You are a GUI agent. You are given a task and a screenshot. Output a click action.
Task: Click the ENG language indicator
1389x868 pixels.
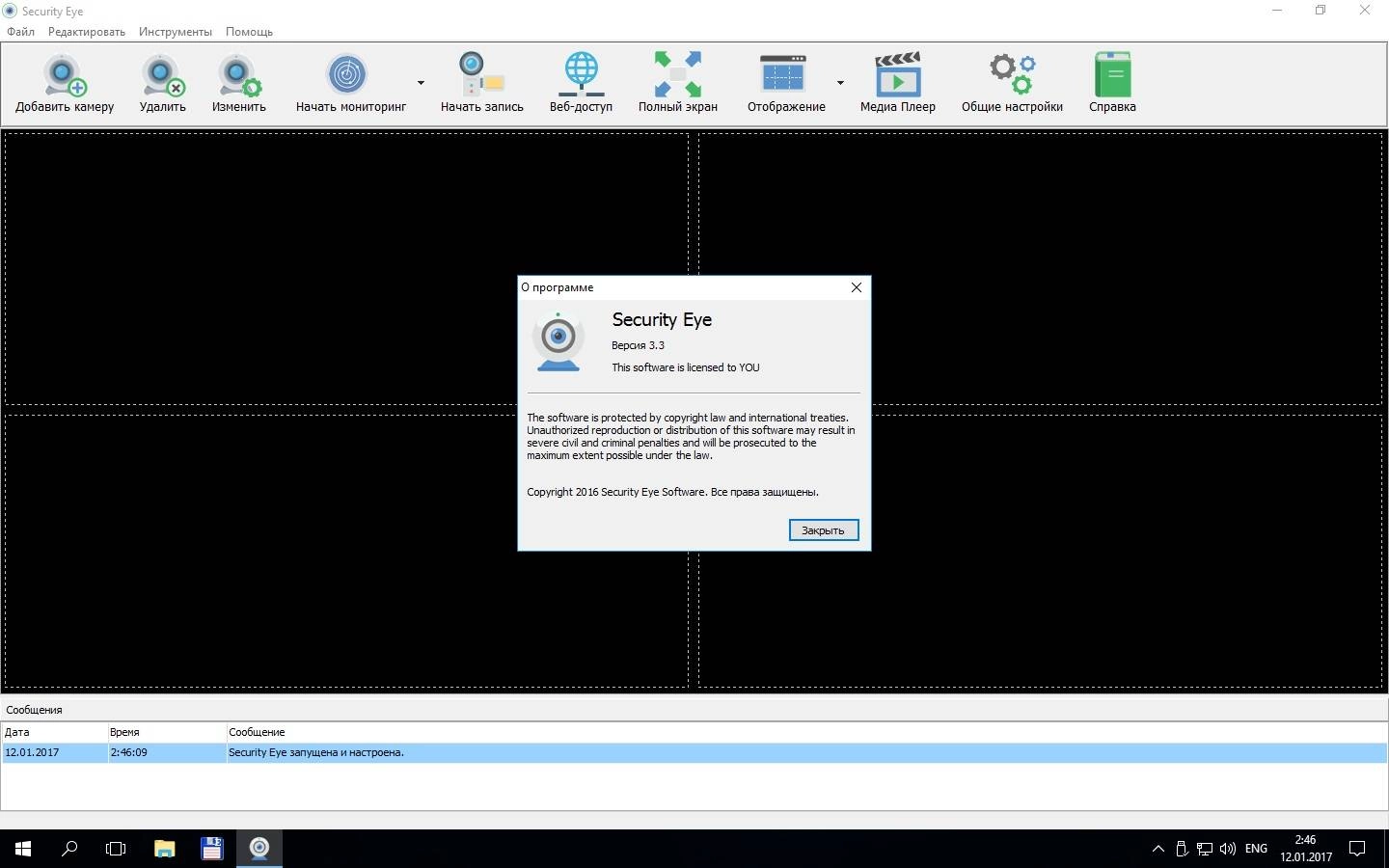[x=1256, y=849]
